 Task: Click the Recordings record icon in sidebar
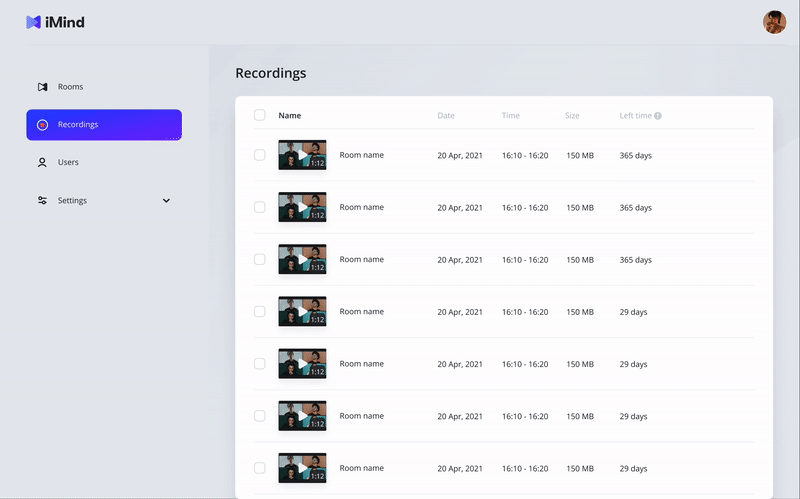coord(42,124)
